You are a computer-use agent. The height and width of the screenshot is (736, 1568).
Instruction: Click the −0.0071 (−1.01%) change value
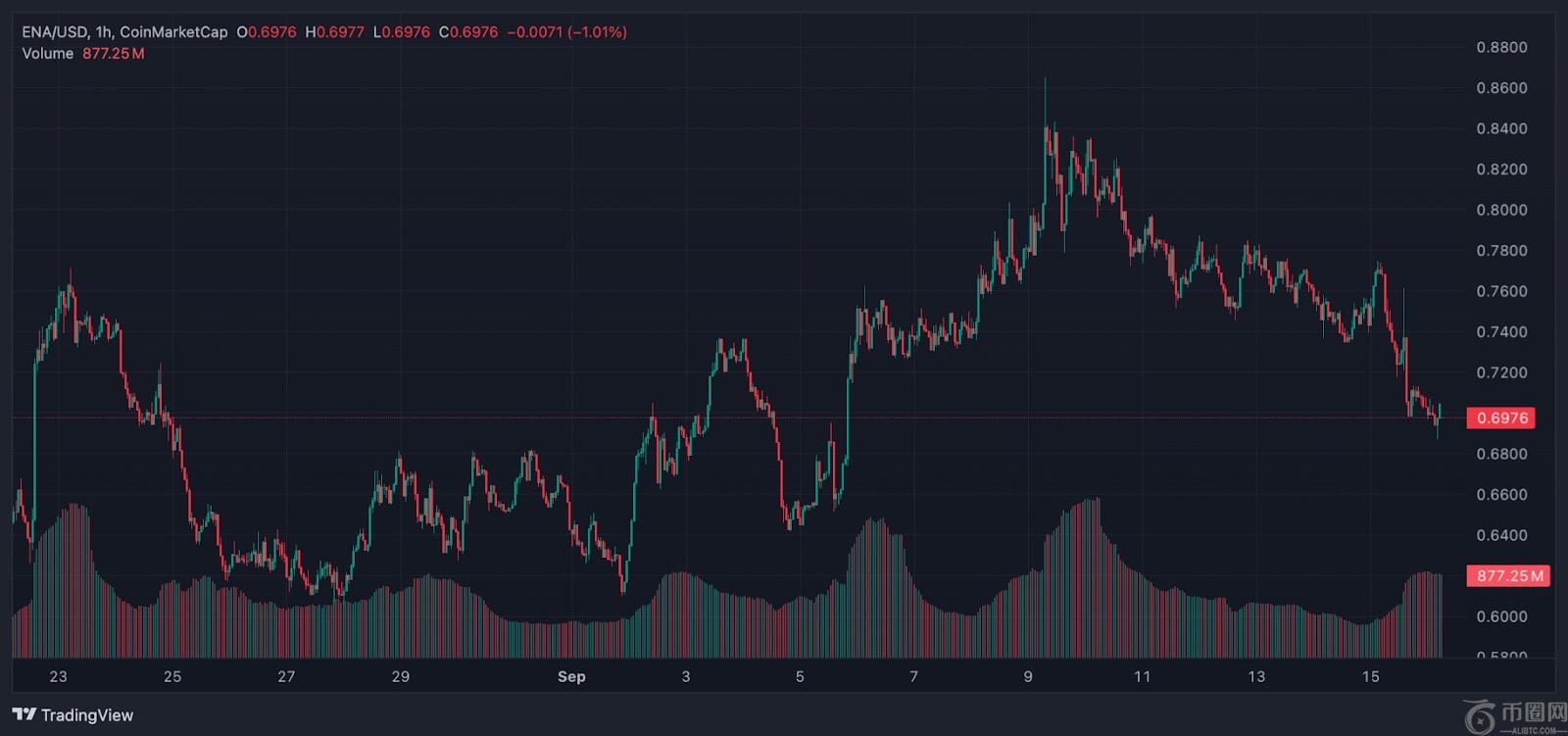[x=566, y=31]
